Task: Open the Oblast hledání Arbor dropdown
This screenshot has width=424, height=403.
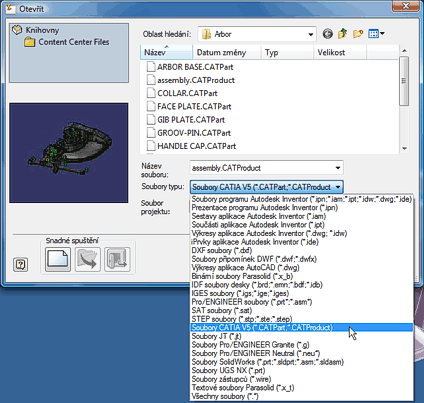Action: (x=257, y=34)
